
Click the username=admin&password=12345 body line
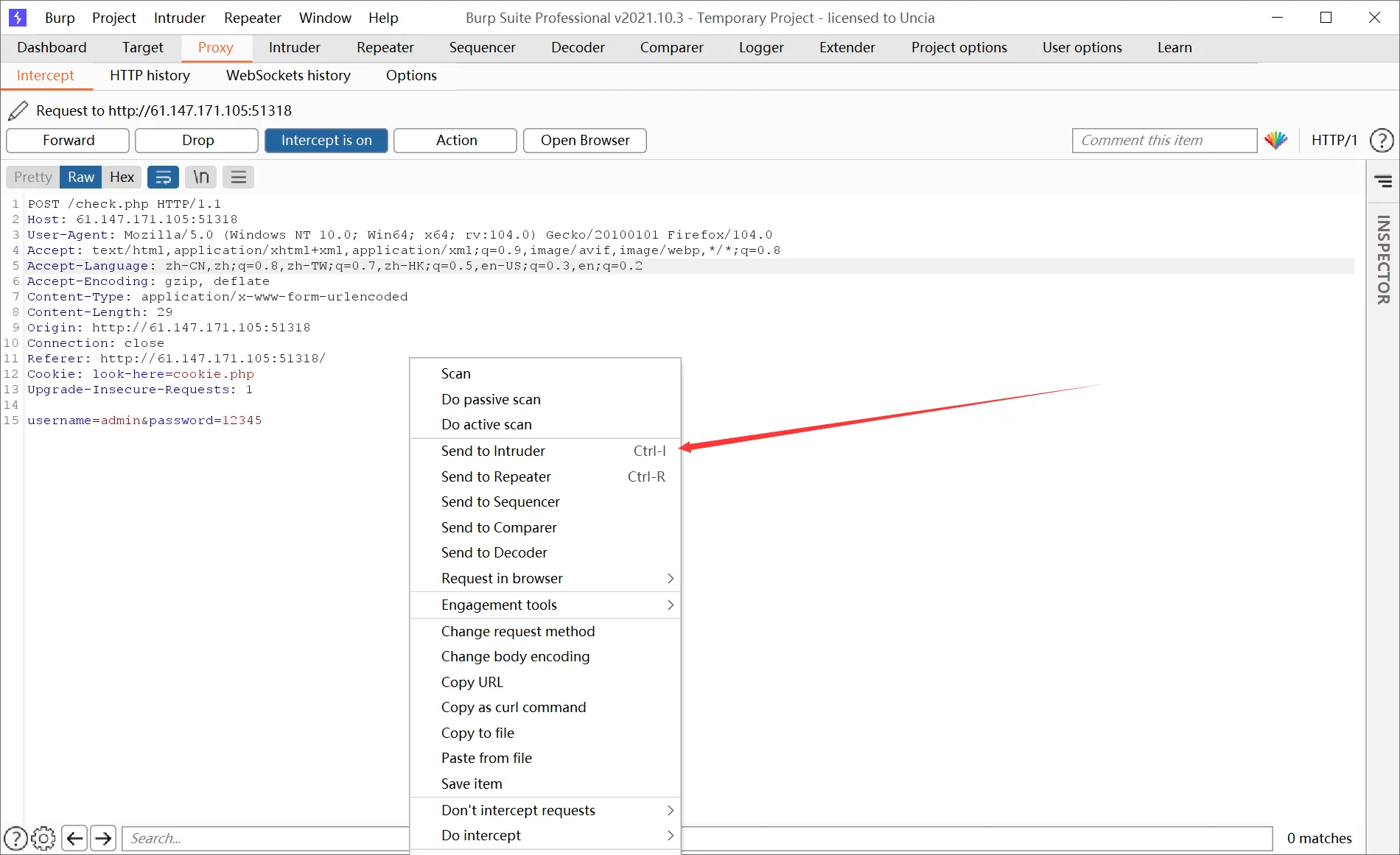click(x=144, y=421)
